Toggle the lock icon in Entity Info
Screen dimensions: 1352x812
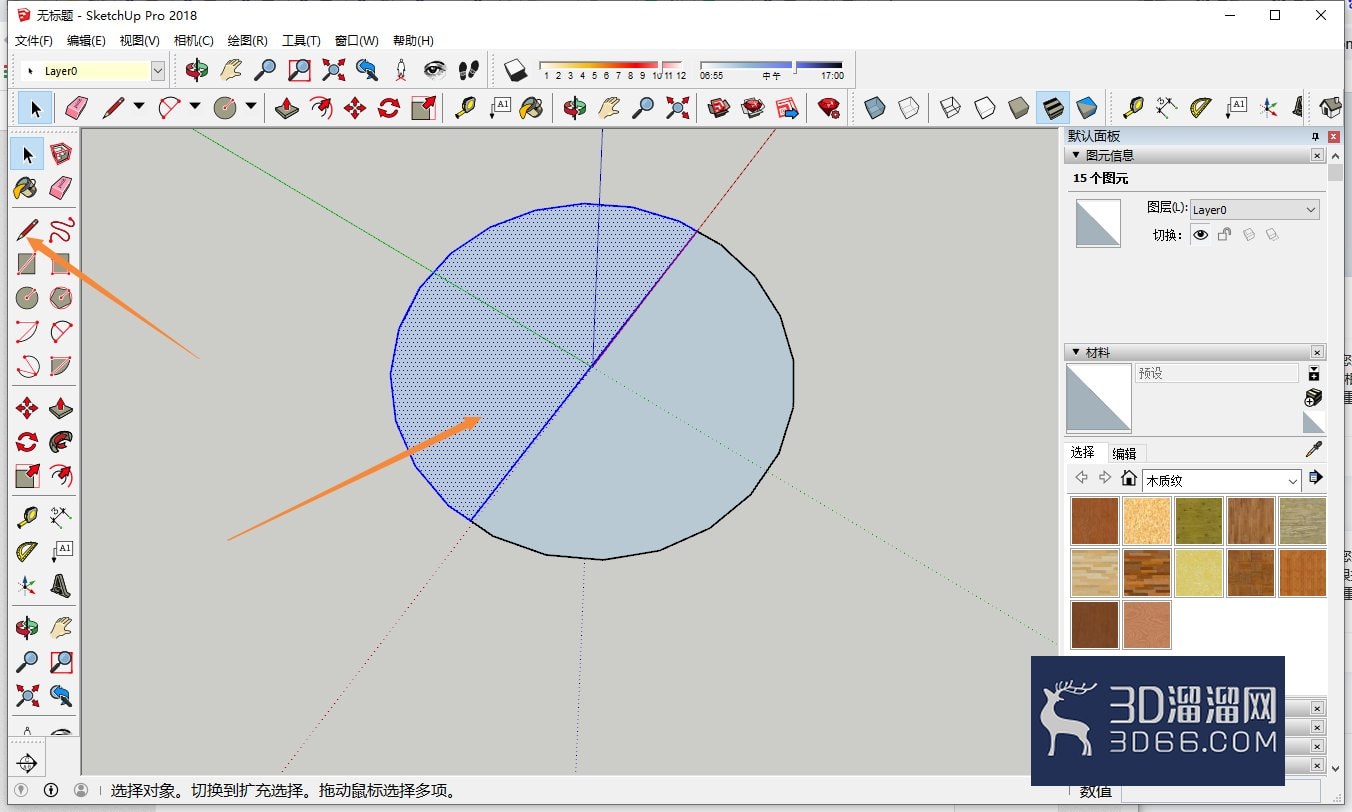pos(1224,235)
